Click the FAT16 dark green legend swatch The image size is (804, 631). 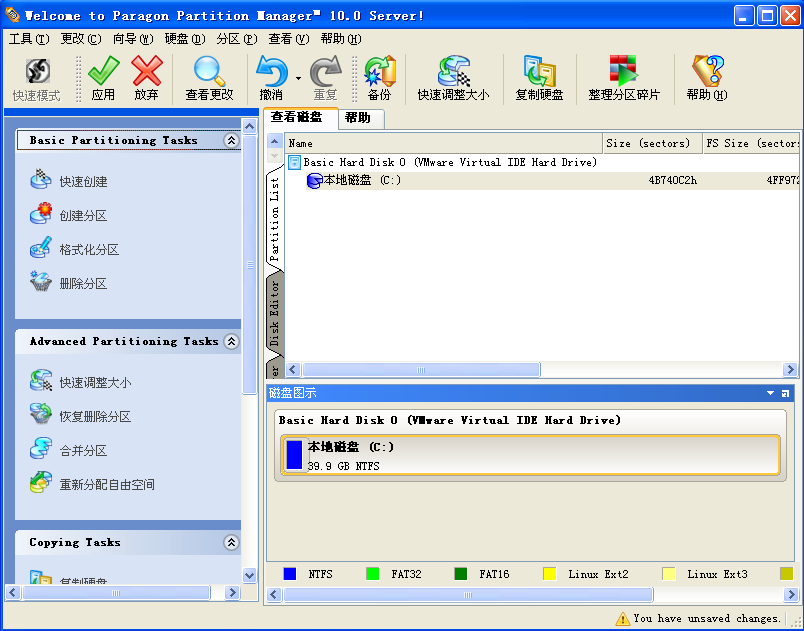click(461, 574)
